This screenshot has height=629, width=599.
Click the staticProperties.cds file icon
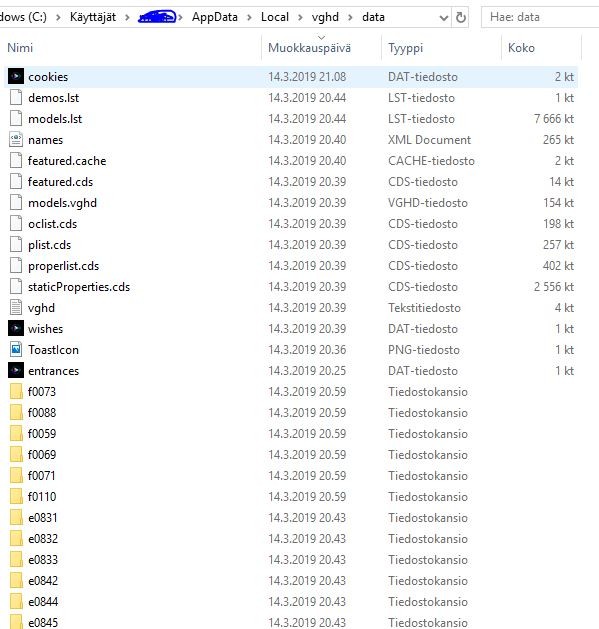point(16,286)
